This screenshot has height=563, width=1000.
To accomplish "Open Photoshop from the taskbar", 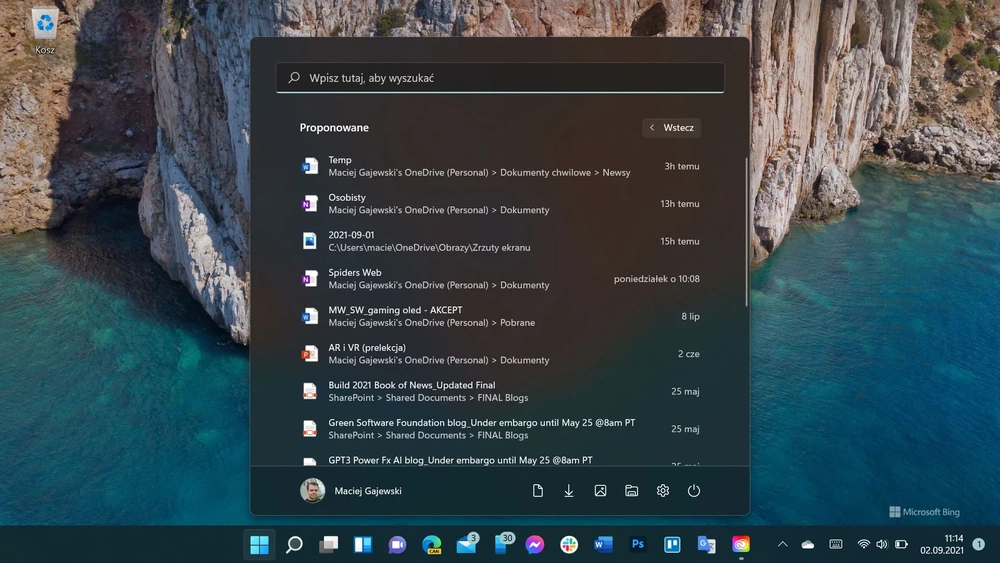I will [x=638, y=545].
